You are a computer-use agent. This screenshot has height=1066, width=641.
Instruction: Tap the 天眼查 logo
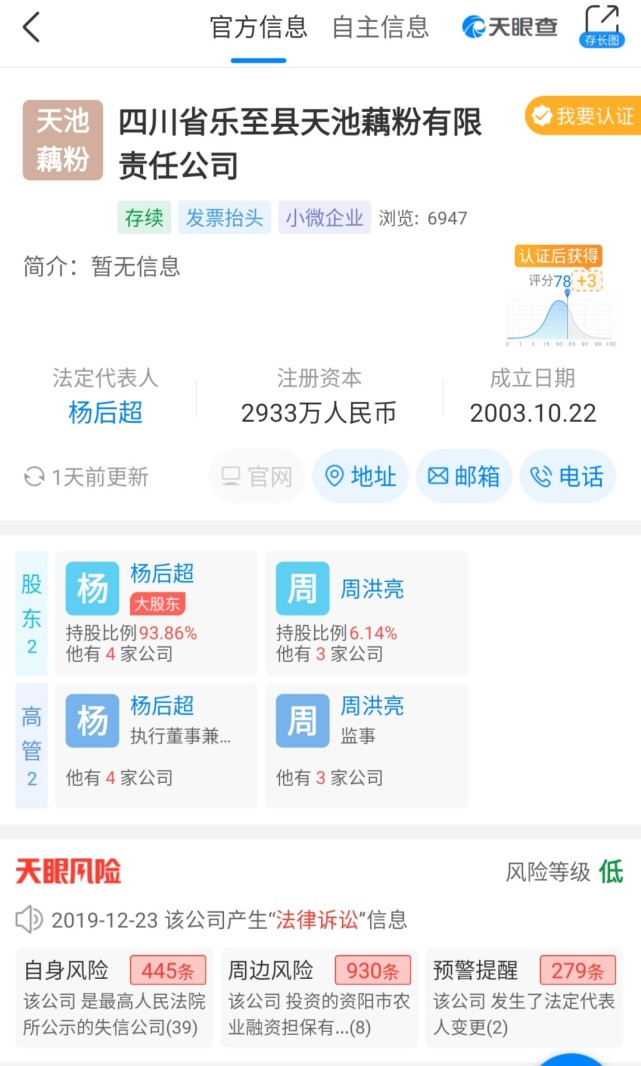click(510, 27)
